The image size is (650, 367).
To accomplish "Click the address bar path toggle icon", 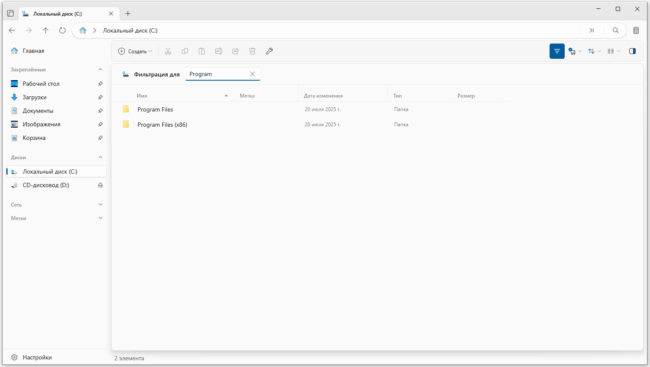I will tap(592, 30).
